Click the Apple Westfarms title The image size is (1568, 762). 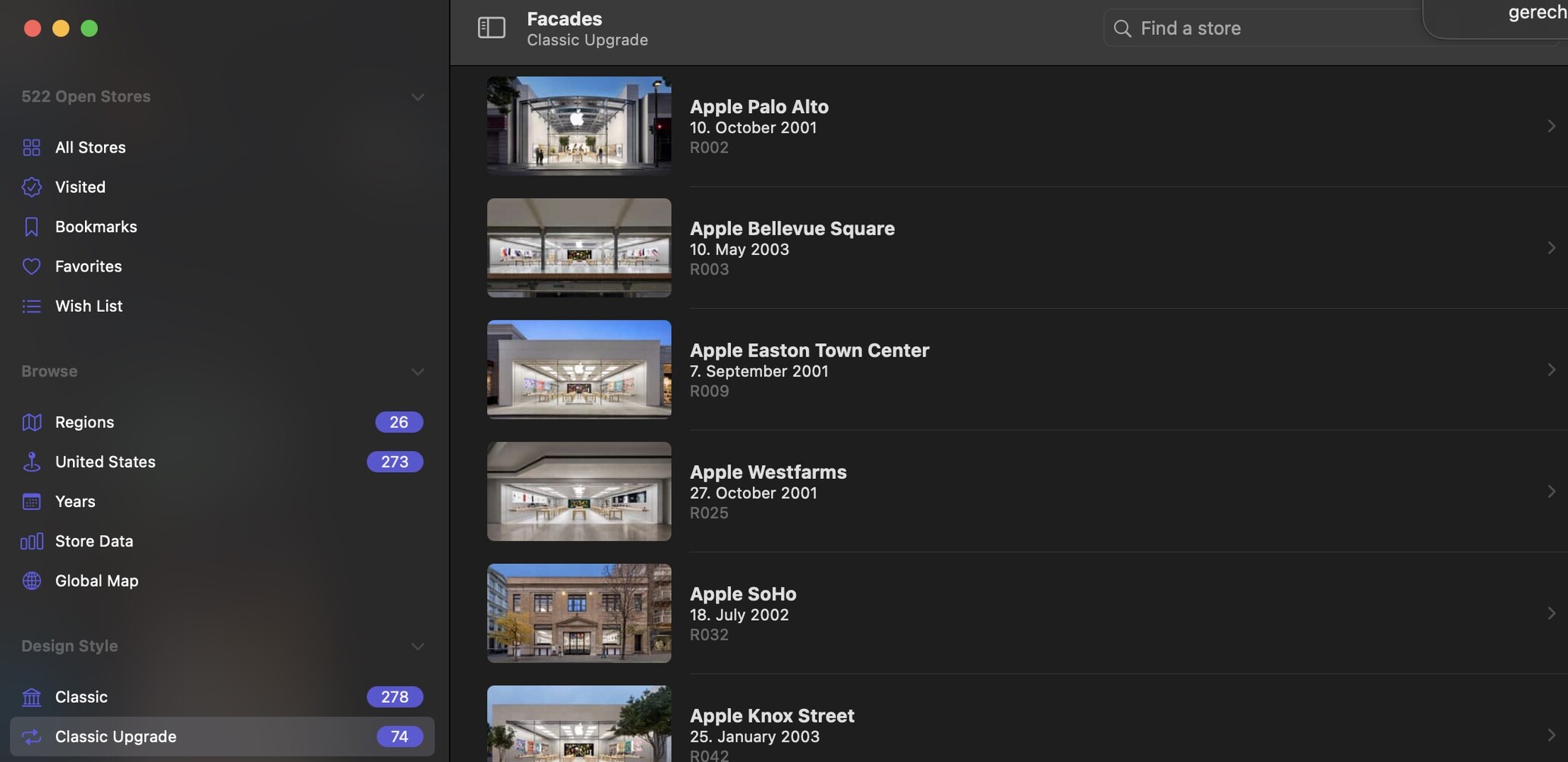(768, 472)
